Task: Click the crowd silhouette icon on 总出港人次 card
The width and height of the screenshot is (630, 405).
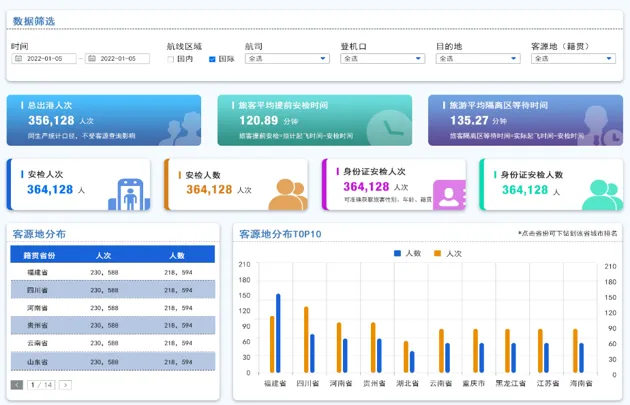Action: pyautogui.click(x=180, y=129)
